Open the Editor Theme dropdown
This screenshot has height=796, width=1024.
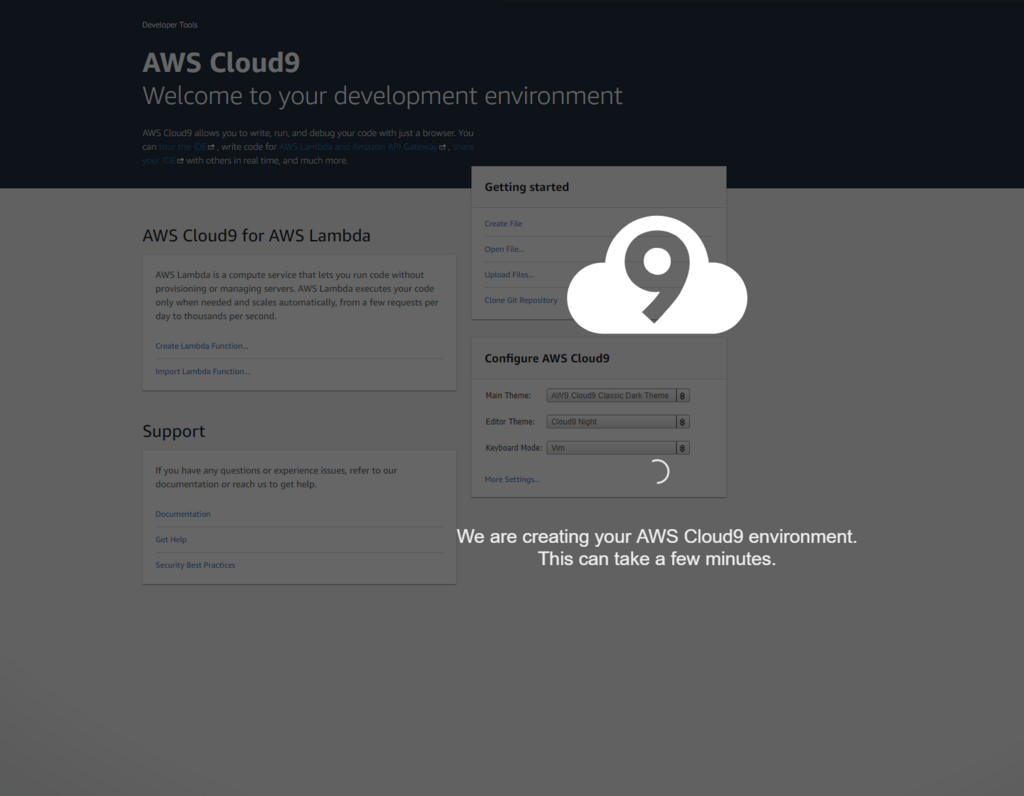click(618, 422)
